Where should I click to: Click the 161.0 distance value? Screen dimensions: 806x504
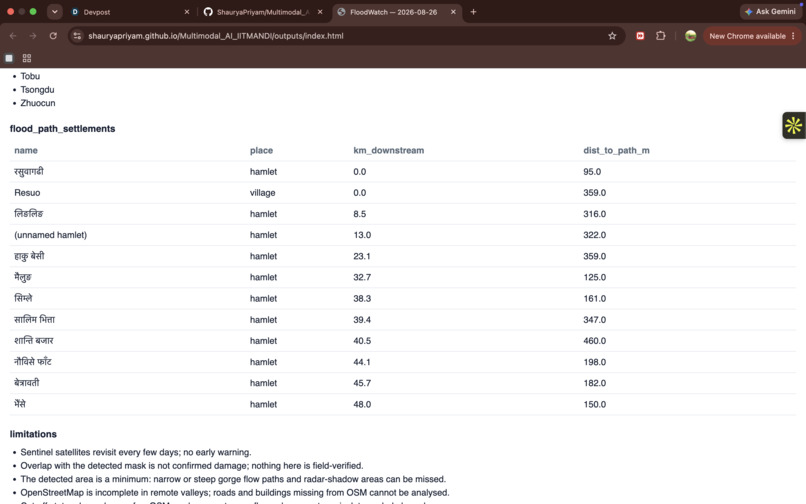coord(594,298)
